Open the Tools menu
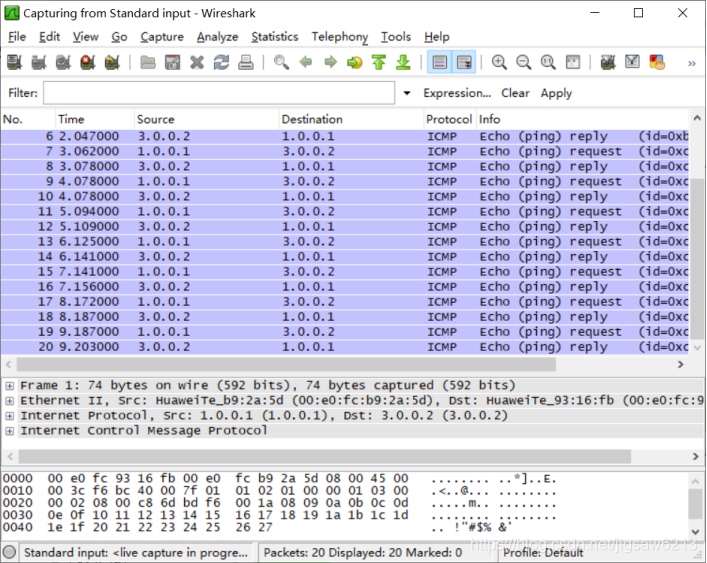This screenshot has width=707, height=563. click(x=396, y=37)
